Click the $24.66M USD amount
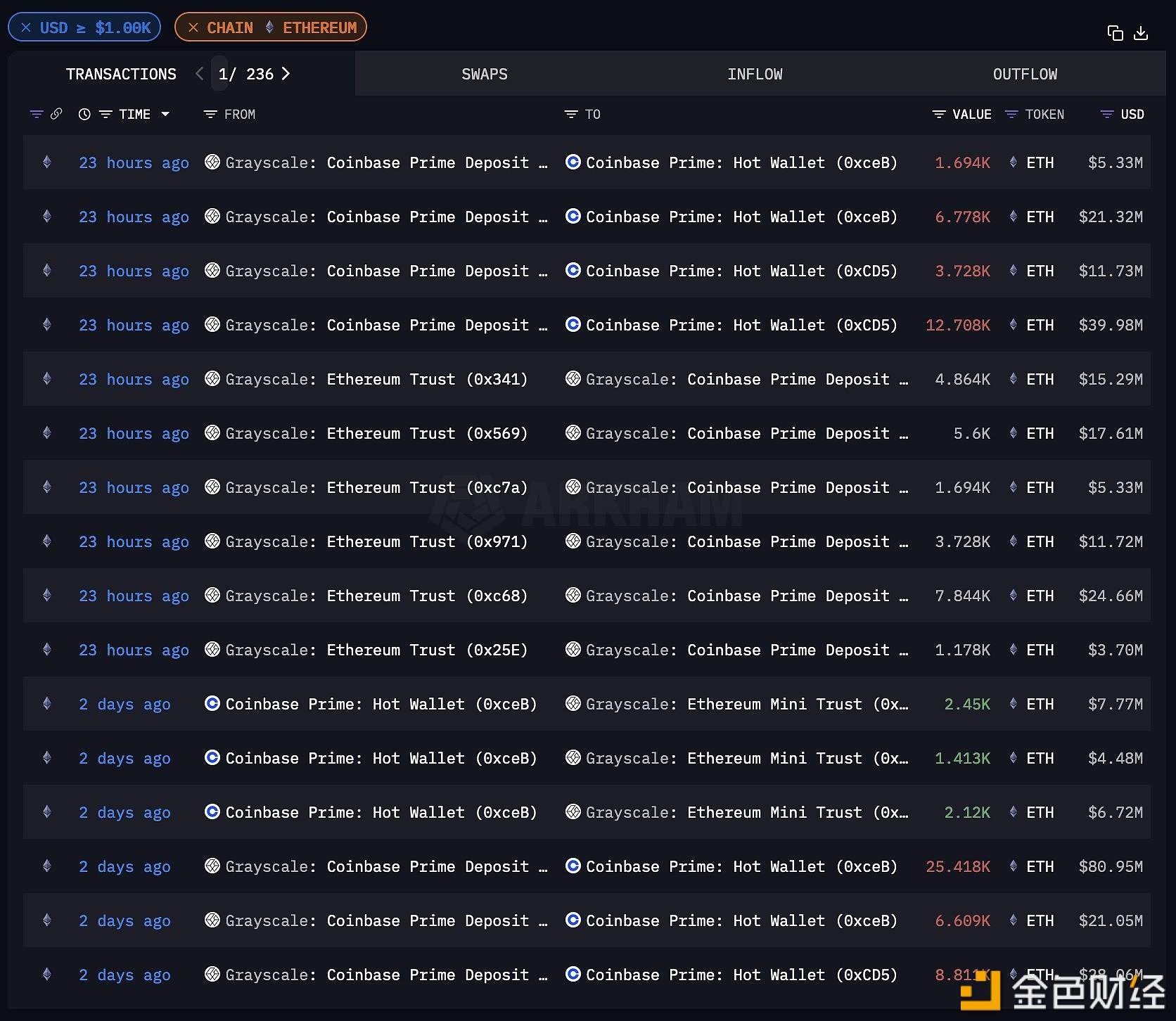The height and width of the screenshot is (1021, 1176). (x=1111, y=596)
